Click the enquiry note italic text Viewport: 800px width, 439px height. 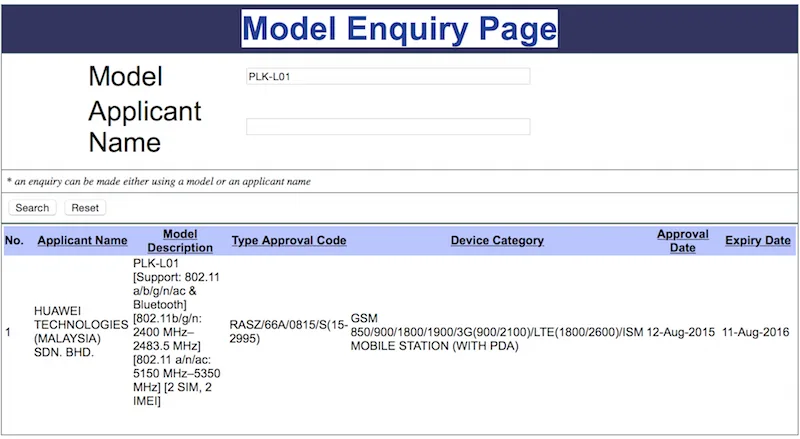click(159, 181)
